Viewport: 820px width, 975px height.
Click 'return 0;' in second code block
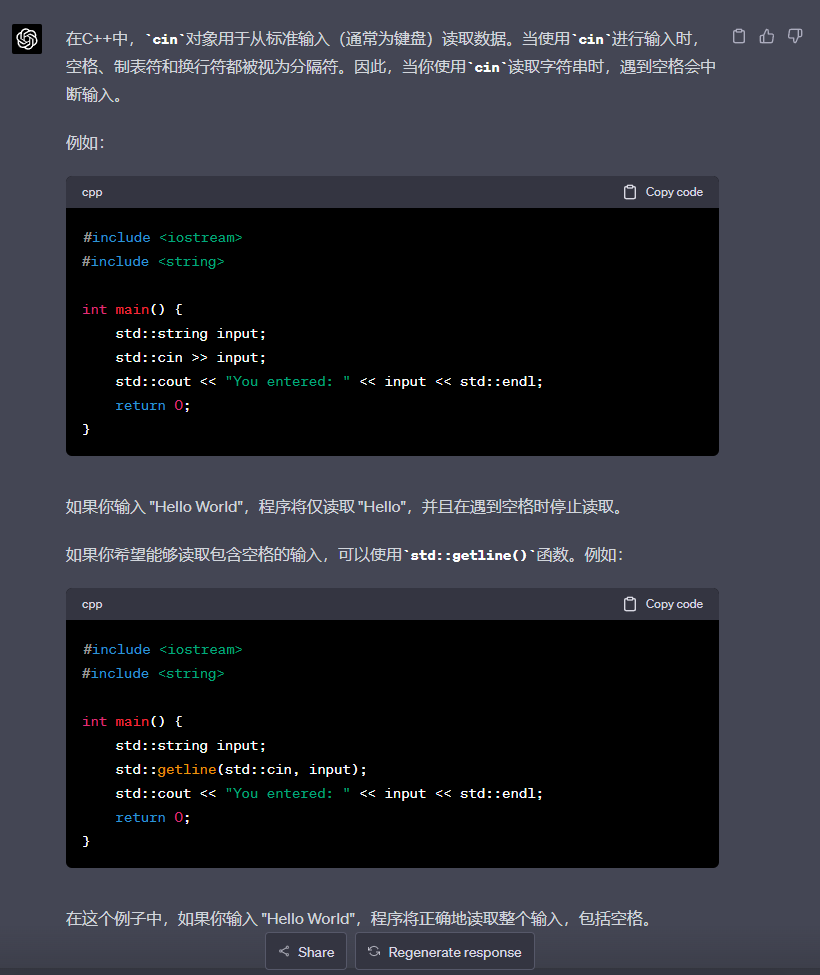(x=152, y=817)
